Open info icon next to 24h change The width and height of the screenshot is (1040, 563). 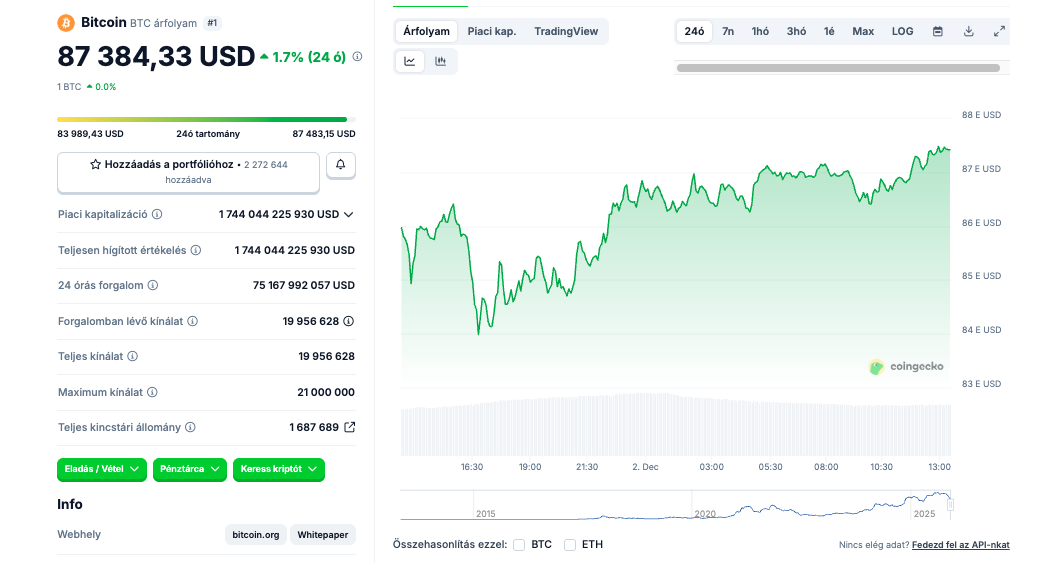(x=358, y=56)
